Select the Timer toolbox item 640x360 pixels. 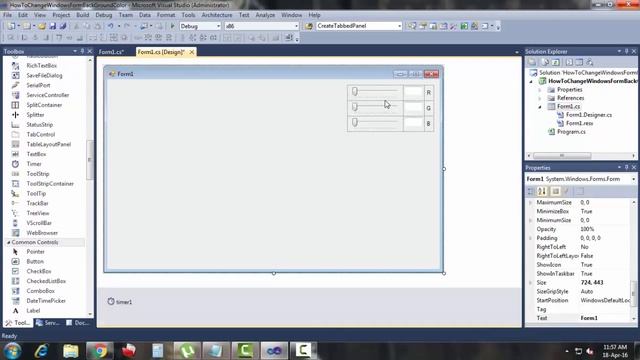34,164
